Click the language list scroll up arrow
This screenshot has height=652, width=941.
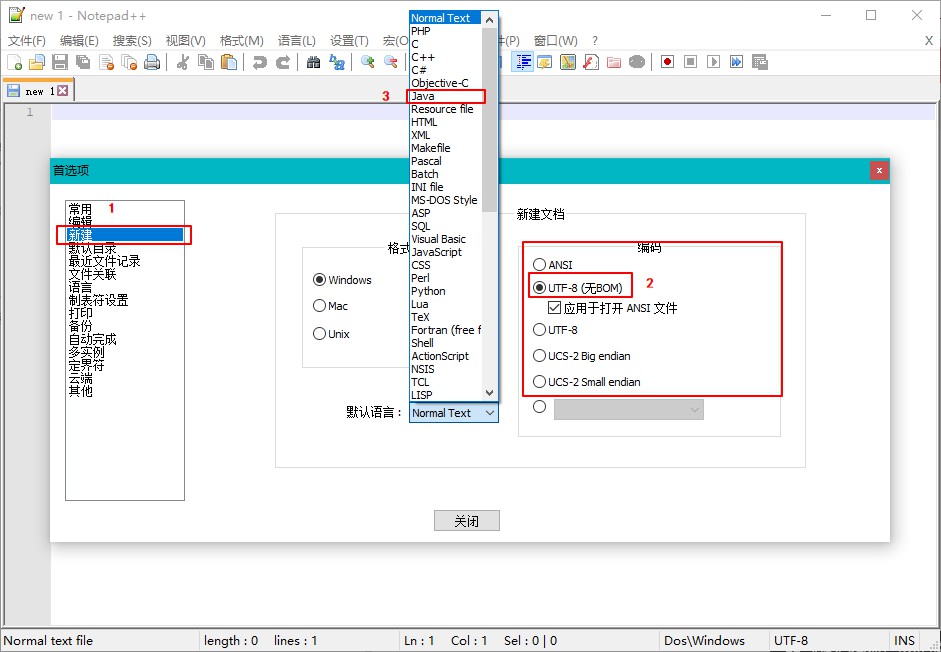click(490, 19)
